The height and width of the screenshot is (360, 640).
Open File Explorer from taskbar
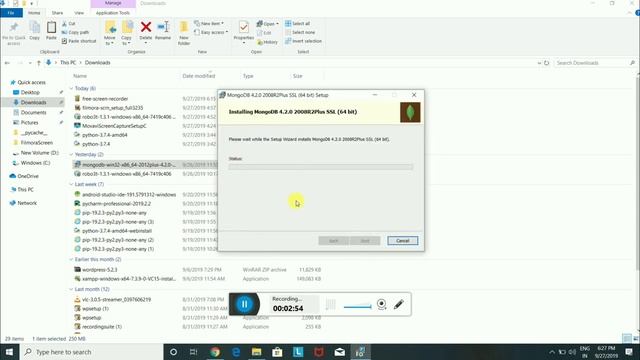256,352
